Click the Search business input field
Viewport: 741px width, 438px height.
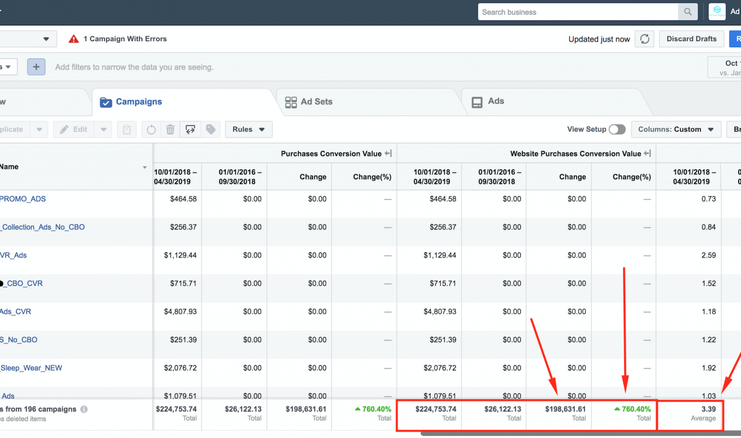[578, 12]
